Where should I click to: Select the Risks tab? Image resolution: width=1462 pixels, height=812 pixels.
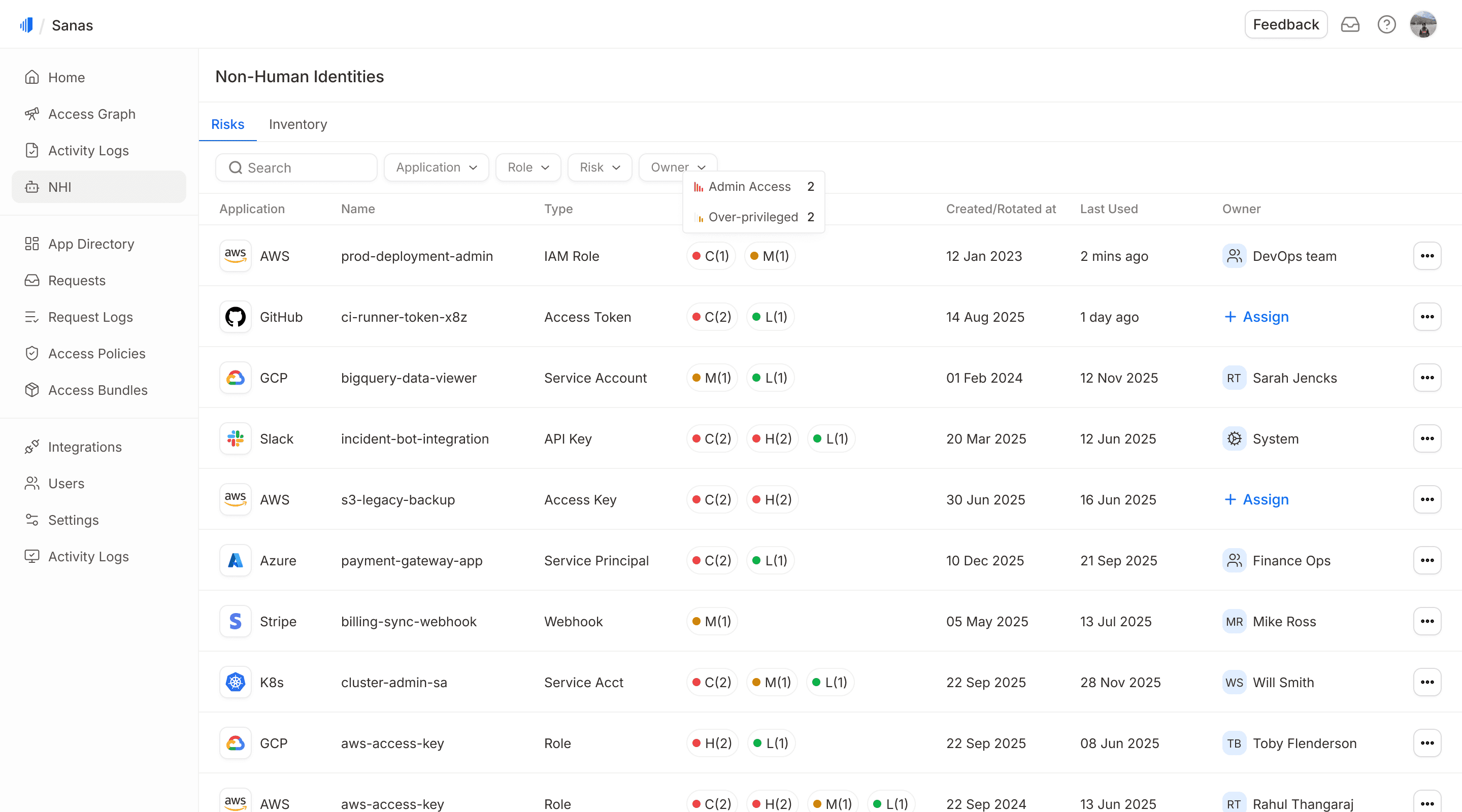coord(227,124)
